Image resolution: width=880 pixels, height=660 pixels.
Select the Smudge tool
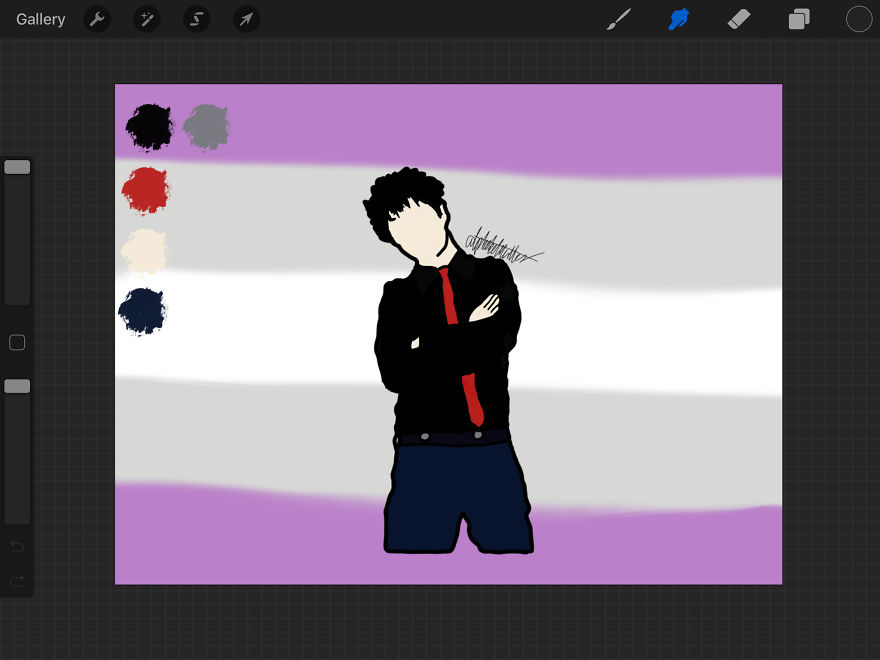tap(678, 19)
